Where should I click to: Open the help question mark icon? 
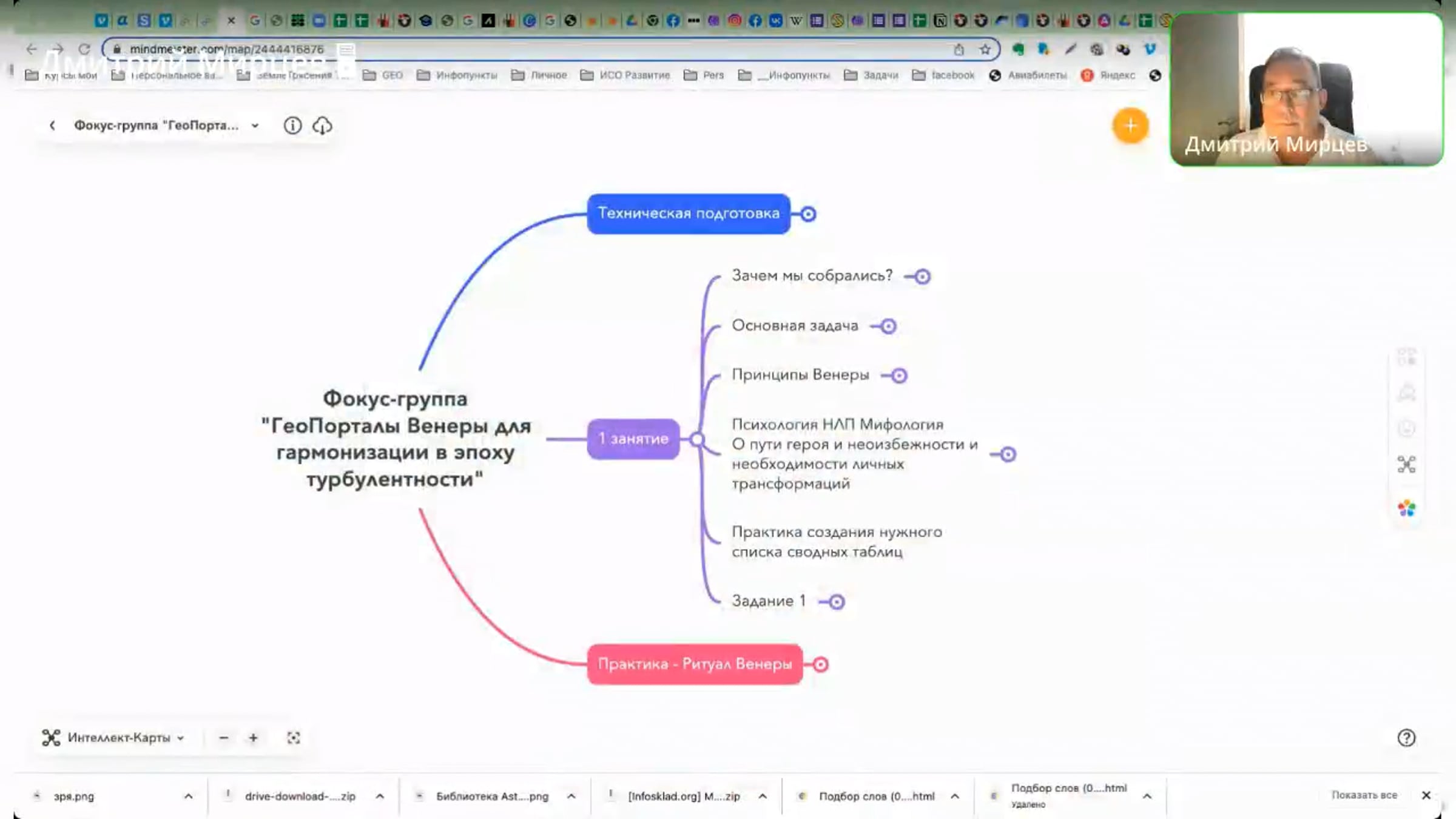(1406, 738)
